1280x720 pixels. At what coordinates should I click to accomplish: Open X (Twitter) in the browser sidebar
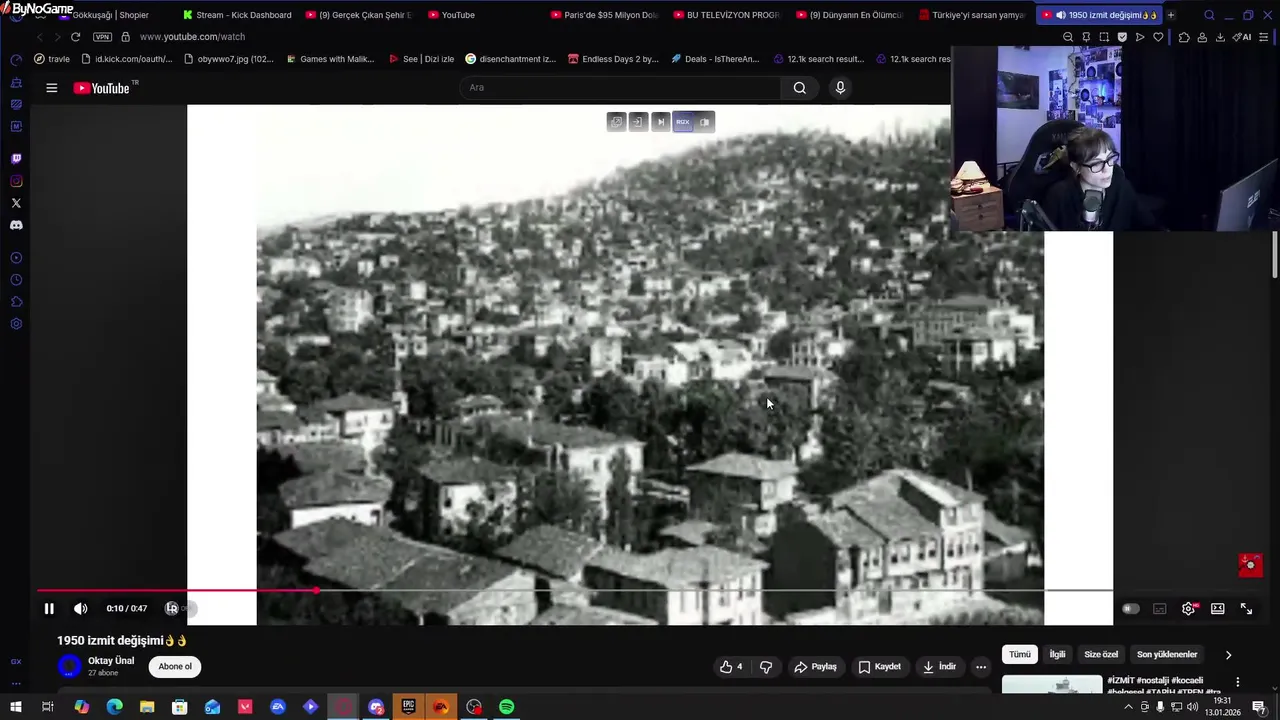(16, 203)
